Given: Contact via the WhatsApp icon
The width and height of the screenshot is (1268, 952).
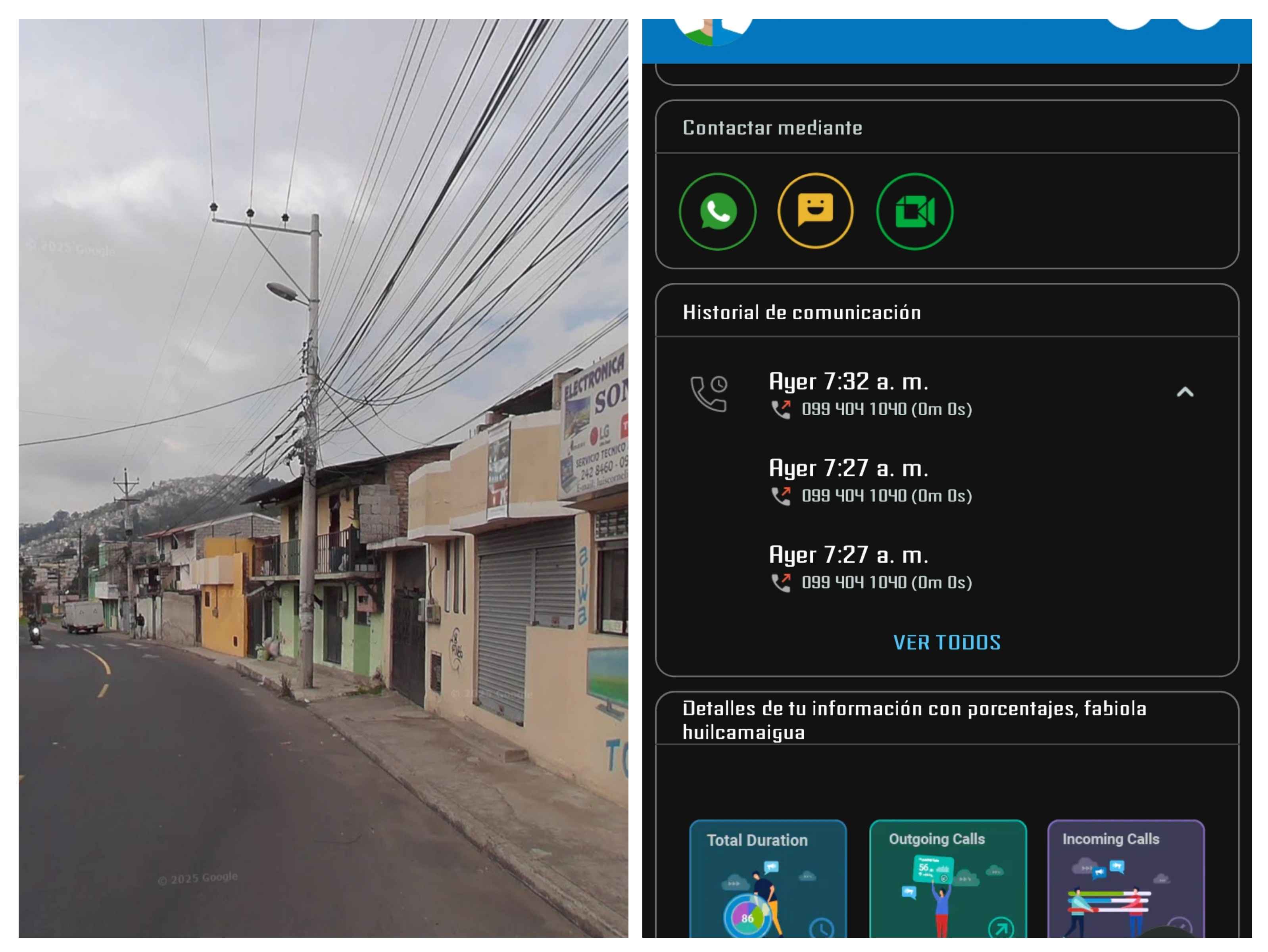Looking at the screenshot, I should coord(717,211).
